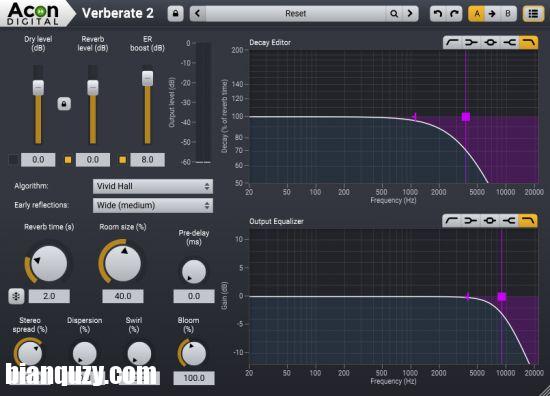
Task: Toggle dry and reverb level link lock
Action: tap(64, 104)
